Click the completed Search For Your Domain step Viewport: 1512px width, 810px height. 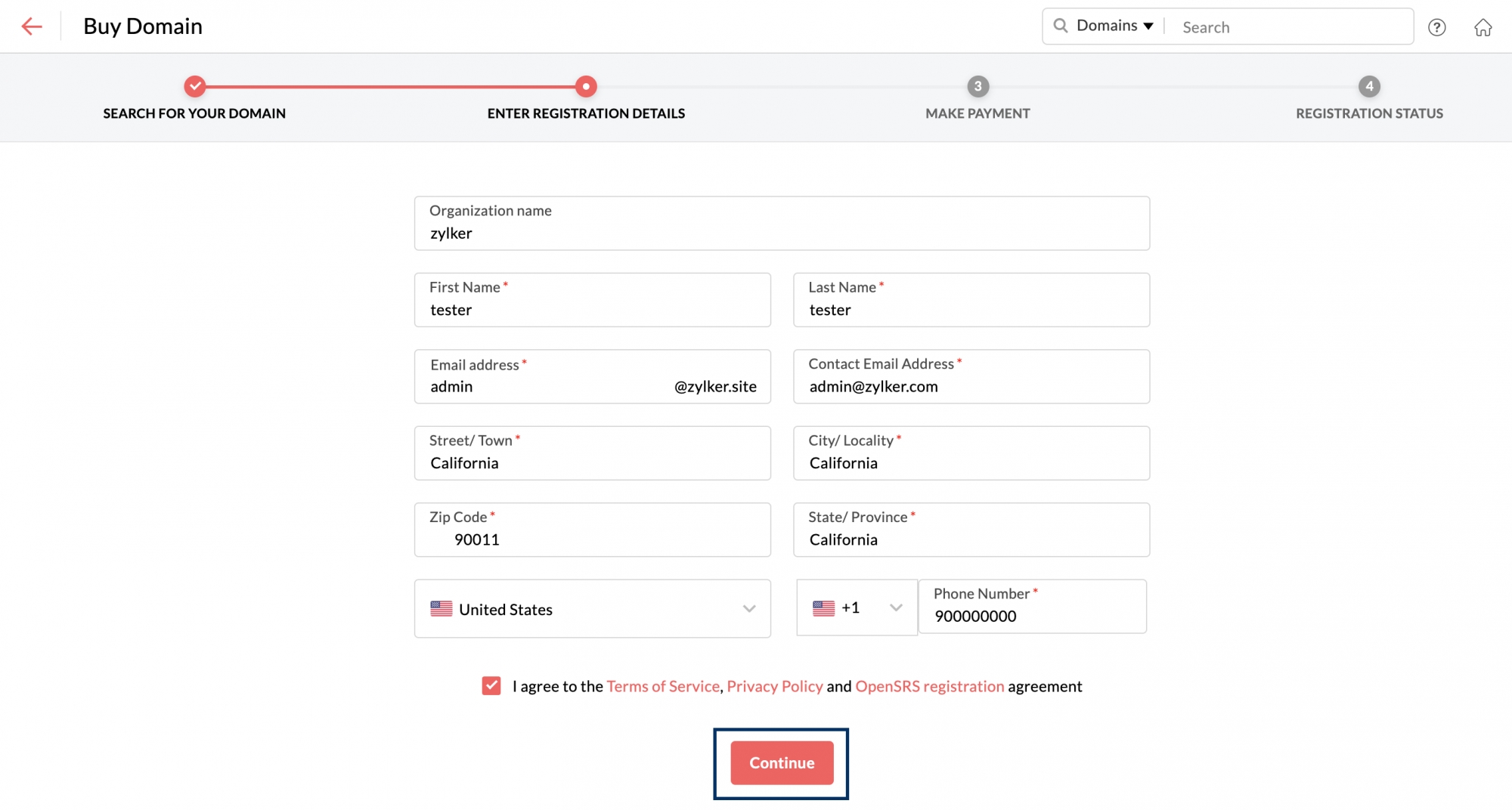195,86
